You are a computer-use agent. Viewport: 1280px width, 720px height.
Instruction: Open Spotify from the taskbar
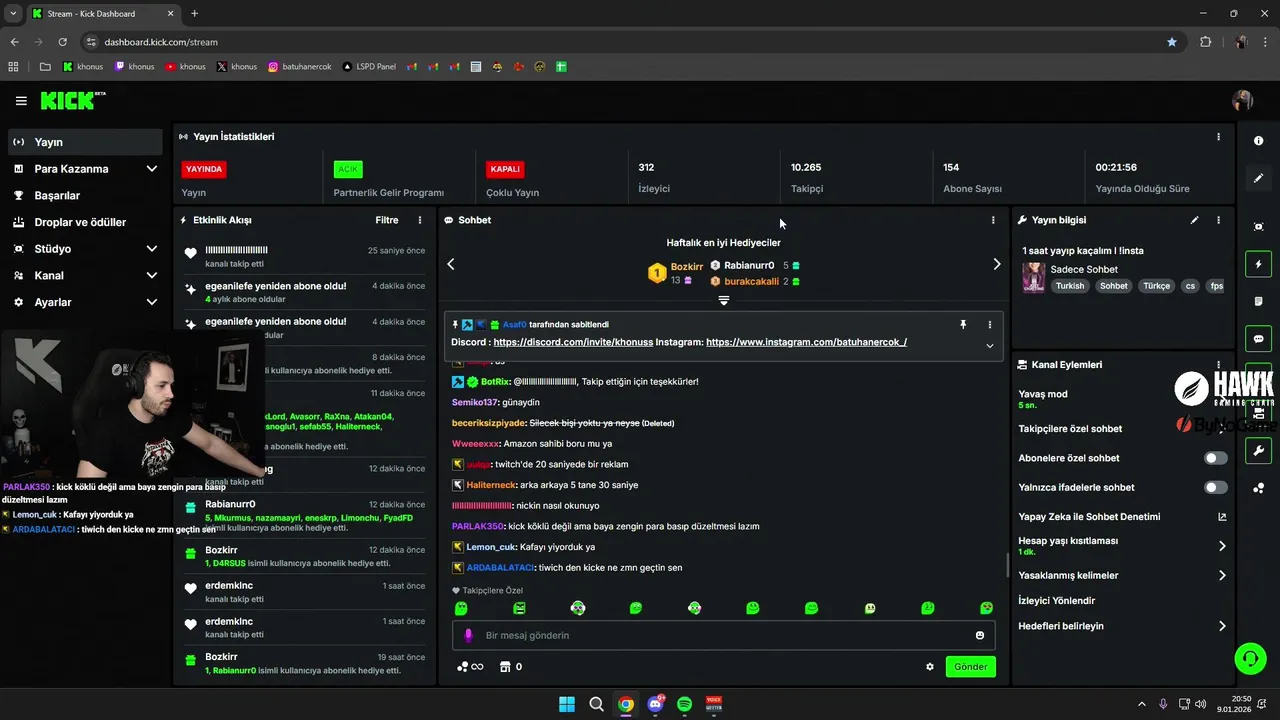click(685, 704)
